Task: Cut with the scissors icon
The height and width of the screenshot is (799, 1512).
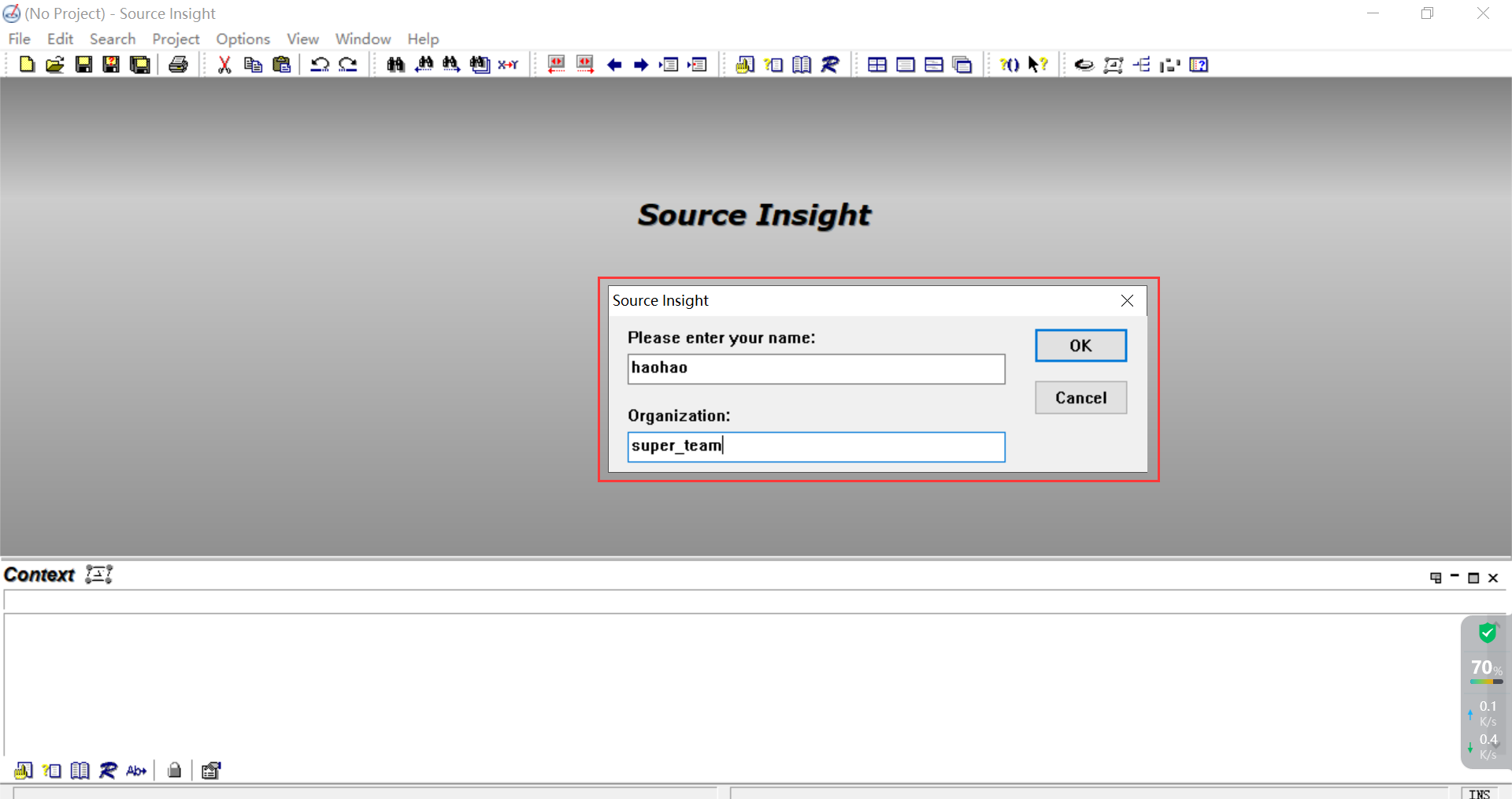Action: tap(224, 65)
